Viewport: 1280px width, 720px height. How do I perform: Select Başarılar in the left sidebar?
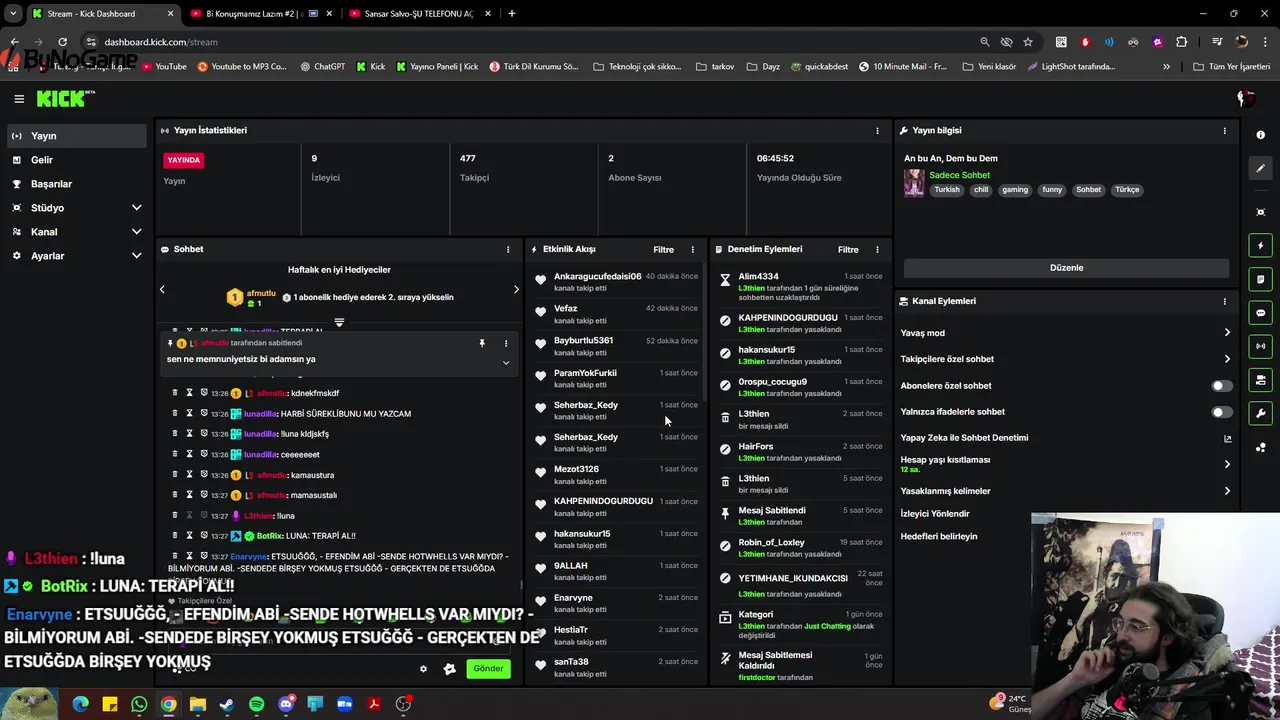(76, 184)
